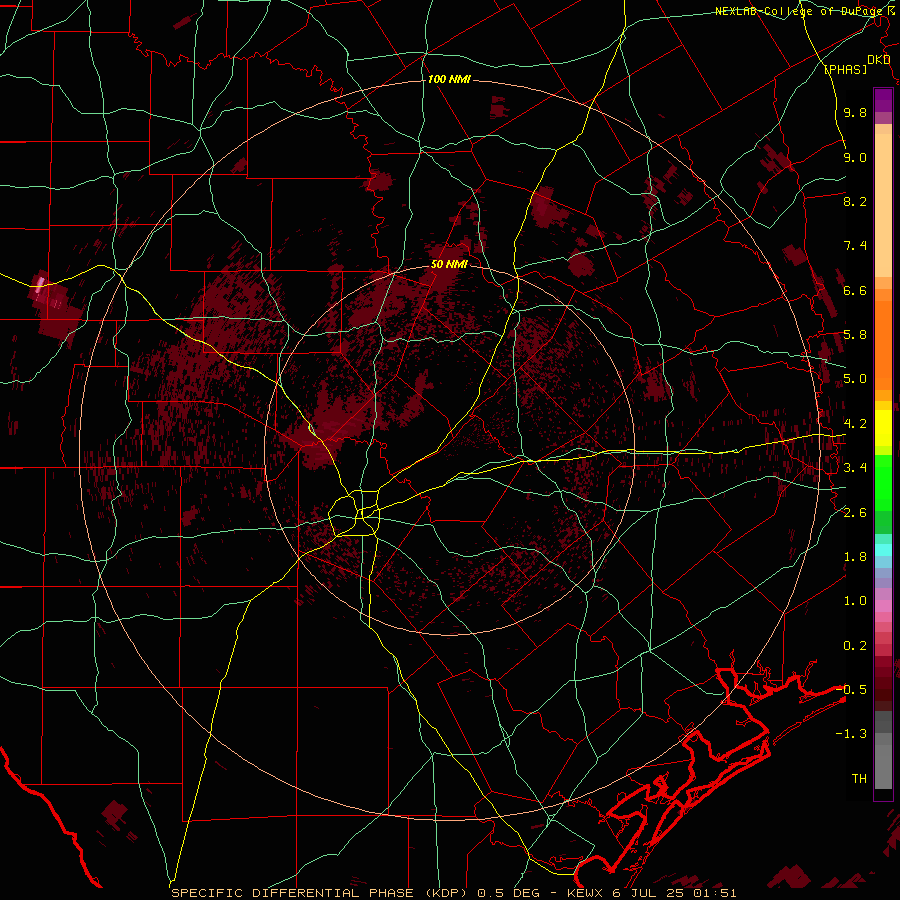Image resolution: width=900 pixels, height=900 pixels.
Task: Pick the gray segment of the color bar
Action: [x=883, y=749]
